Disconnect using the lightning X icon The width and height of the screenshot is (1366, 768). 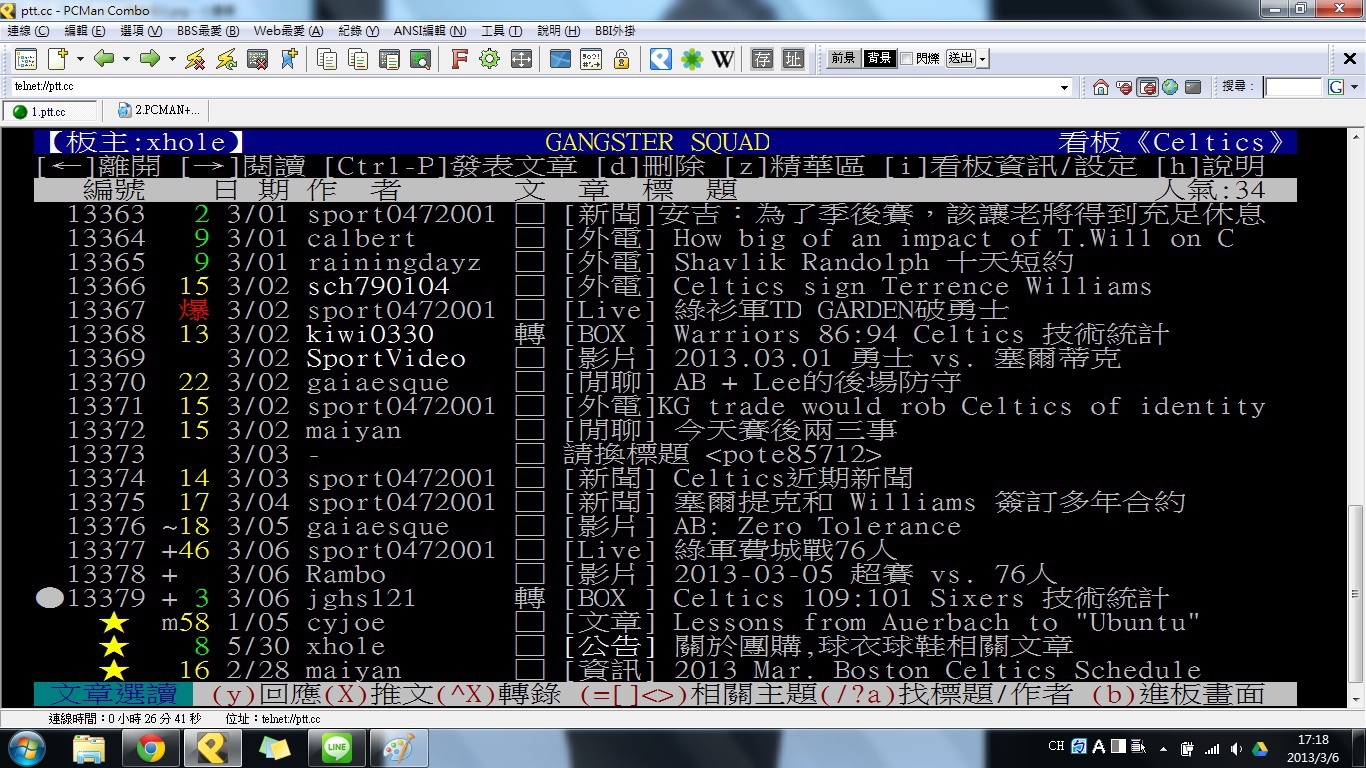[196, 59]
